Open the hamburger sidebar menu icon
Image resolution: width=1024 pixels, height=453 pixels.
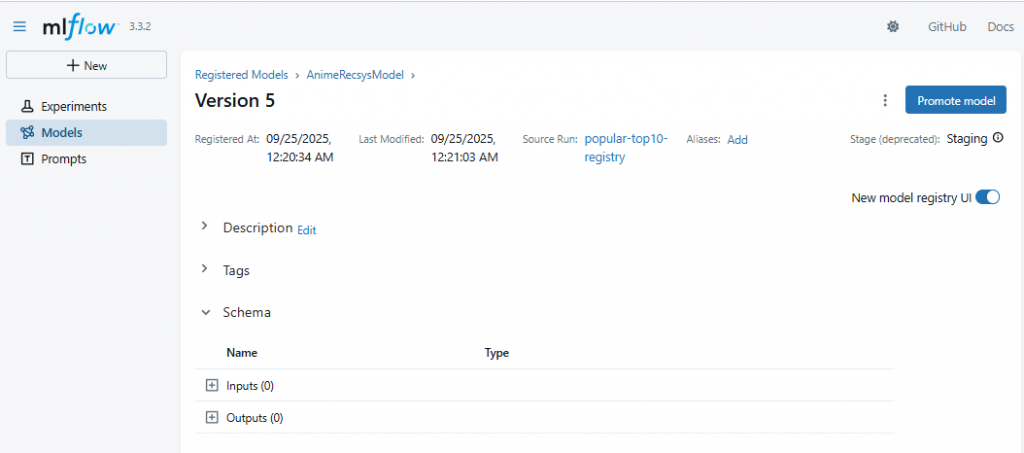(x=20, y=27)
